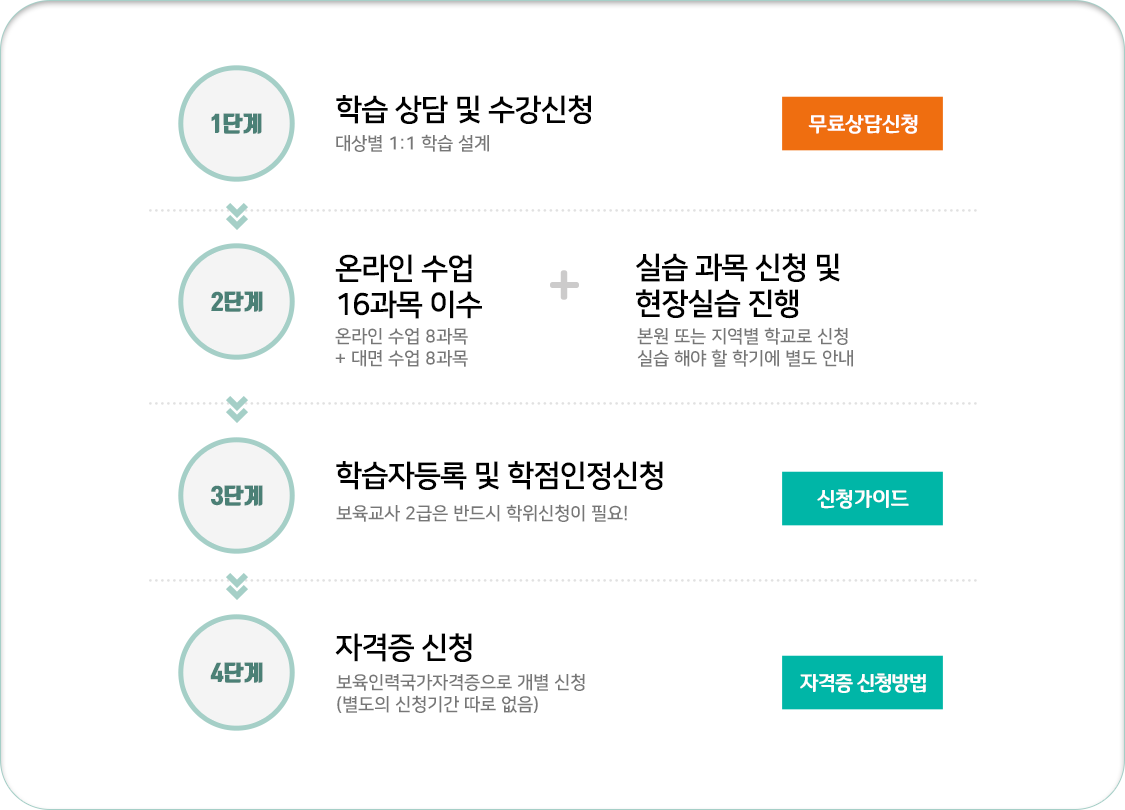Click the 보육인력국가자격증 개별 신청 description
Screen dimensions: 1125x810
pyautogui.click(x=460, y=682)
